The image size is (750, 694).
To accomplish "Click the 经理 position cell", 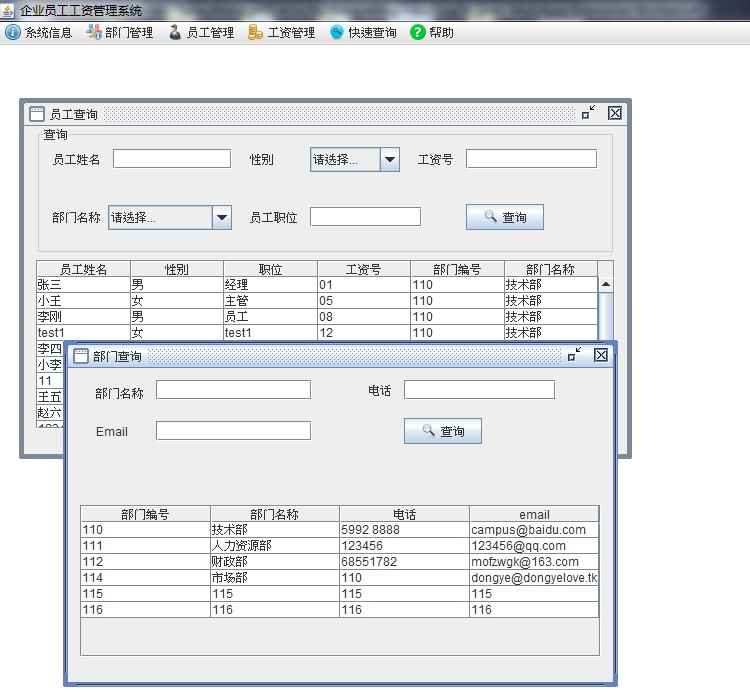I will click(x=270, y=285).
